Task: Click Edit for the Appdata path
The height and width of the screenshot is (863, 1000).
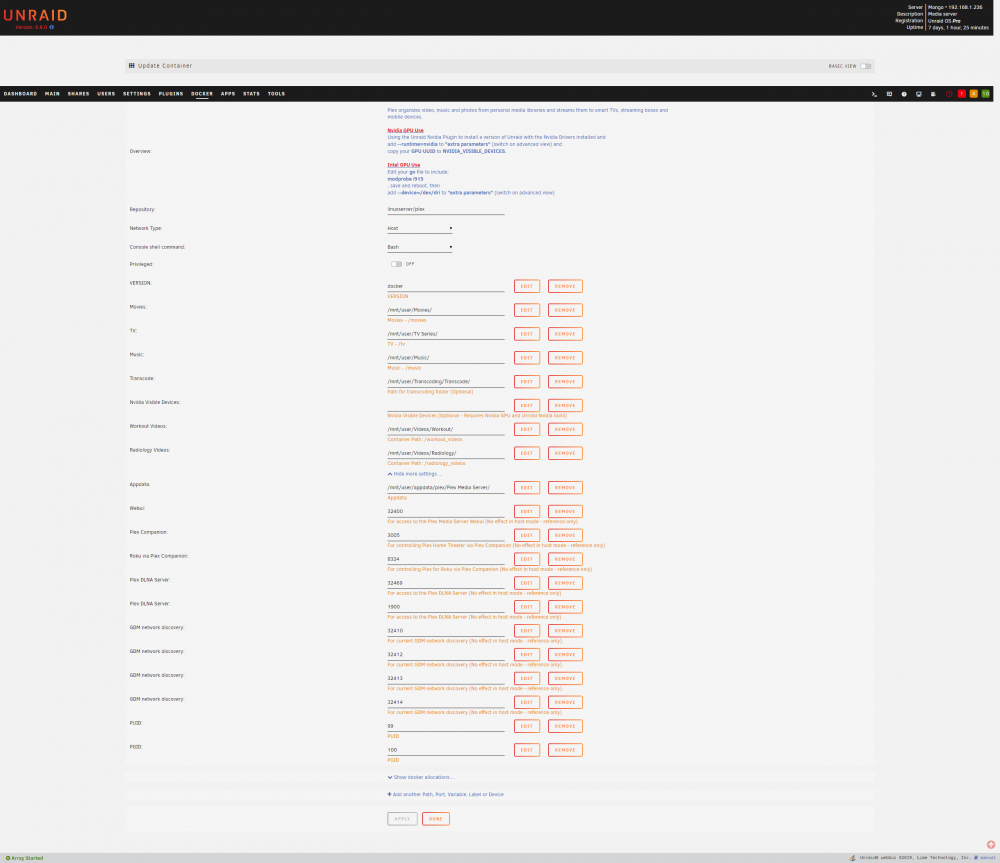Action: [x=527, y=488]
